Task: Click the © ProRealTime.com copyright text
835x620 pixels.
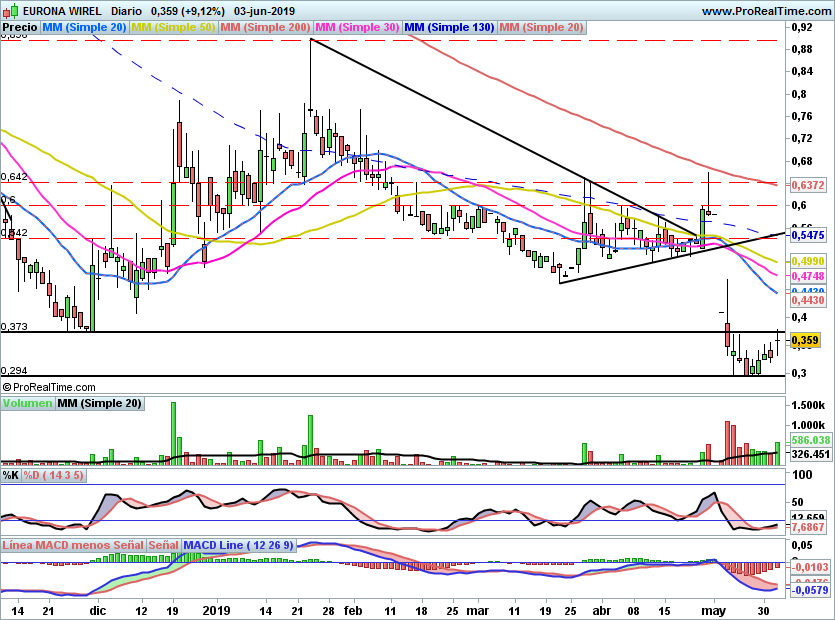Action: [x=49, y=387]
